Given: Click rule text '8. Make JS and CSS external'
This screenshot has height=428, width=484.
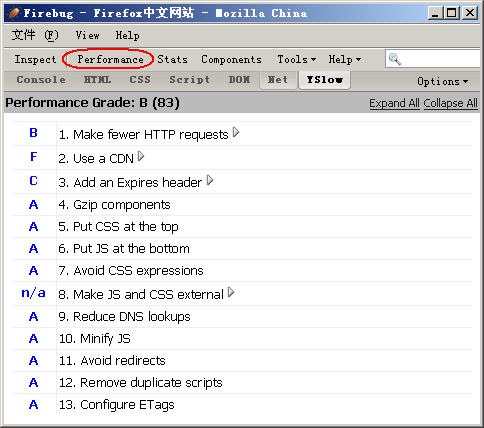Looking at the screenshot, I should 141,295.
